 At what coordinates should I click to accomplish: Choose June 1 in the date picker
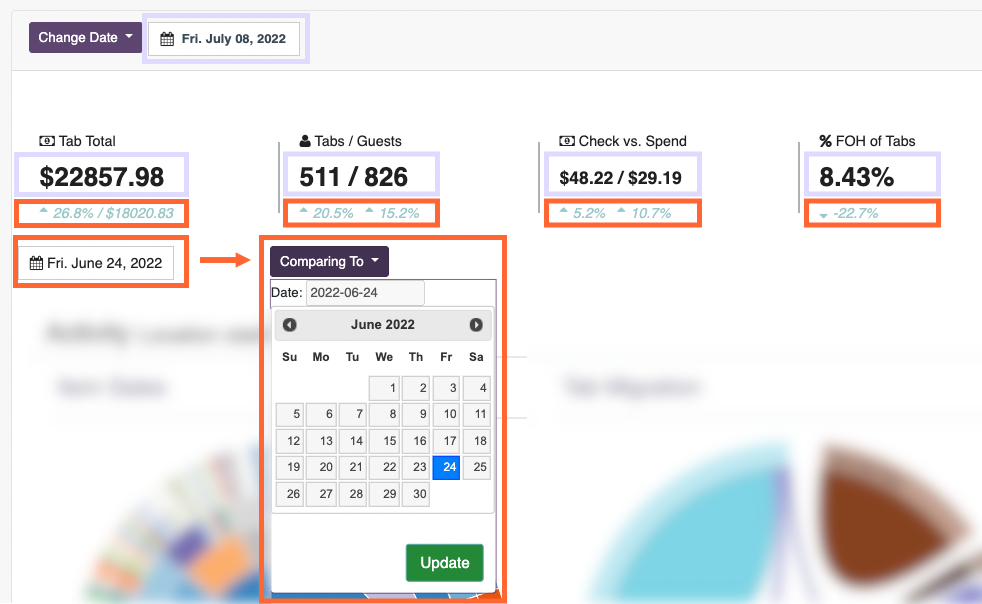click(384, 388)
